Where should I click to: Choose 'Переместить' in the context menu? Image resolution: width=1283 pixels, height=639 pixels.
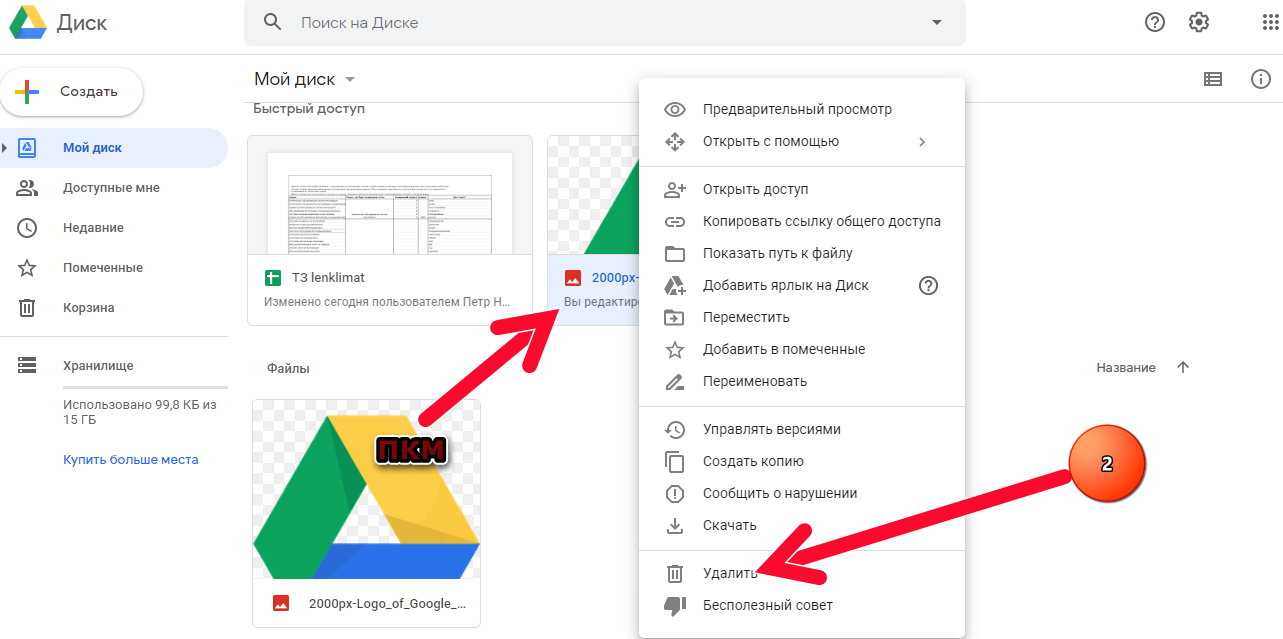click(x=802, y=317)
